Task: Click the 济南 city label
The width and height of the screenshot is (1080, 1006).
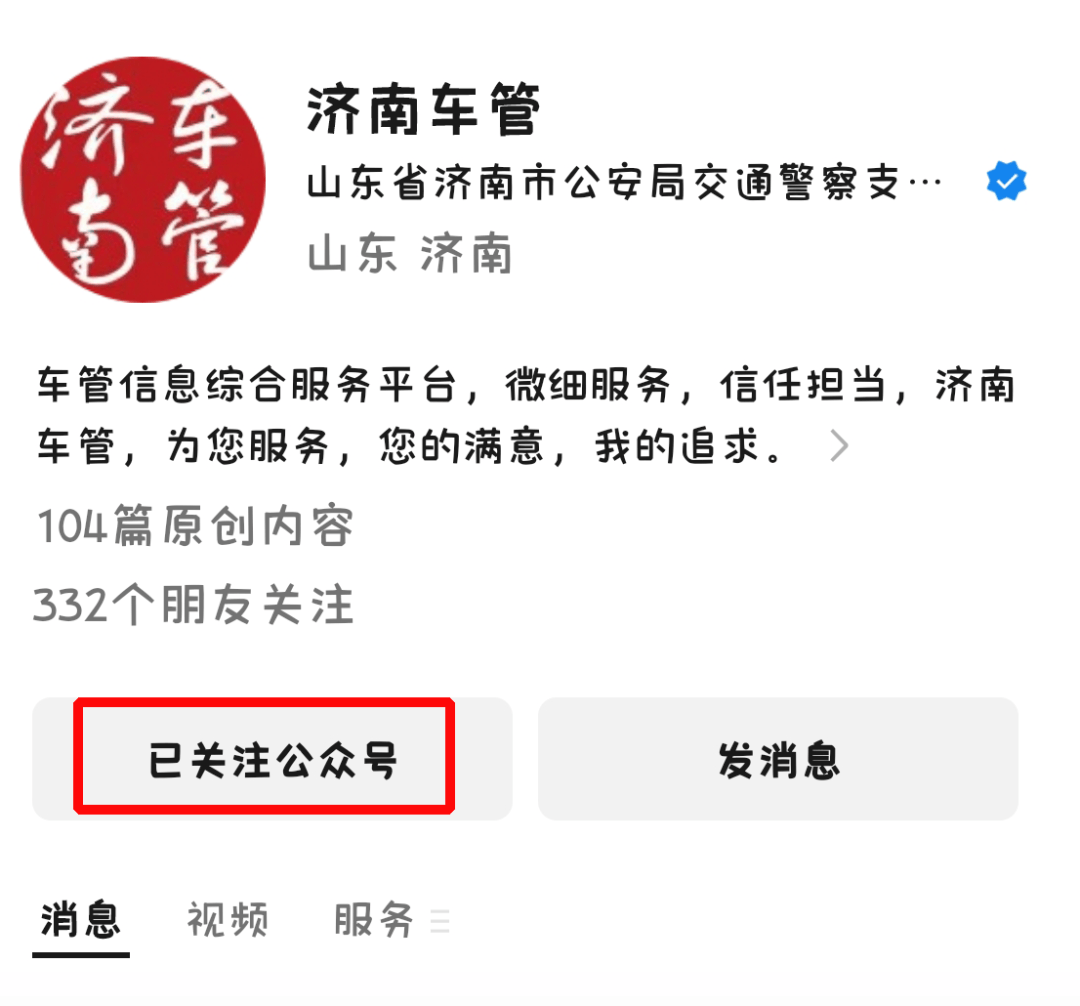Action: [x=466, y=253]
